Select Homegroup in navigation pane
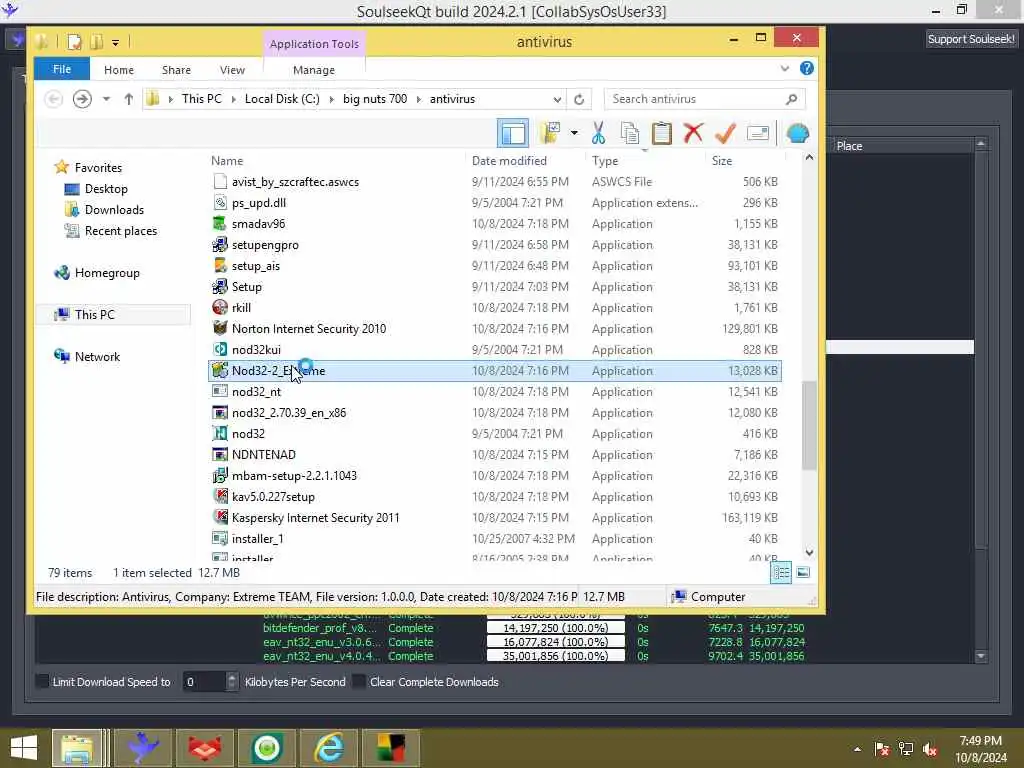This screenshot has height=768, width=1024. [106, 273]
